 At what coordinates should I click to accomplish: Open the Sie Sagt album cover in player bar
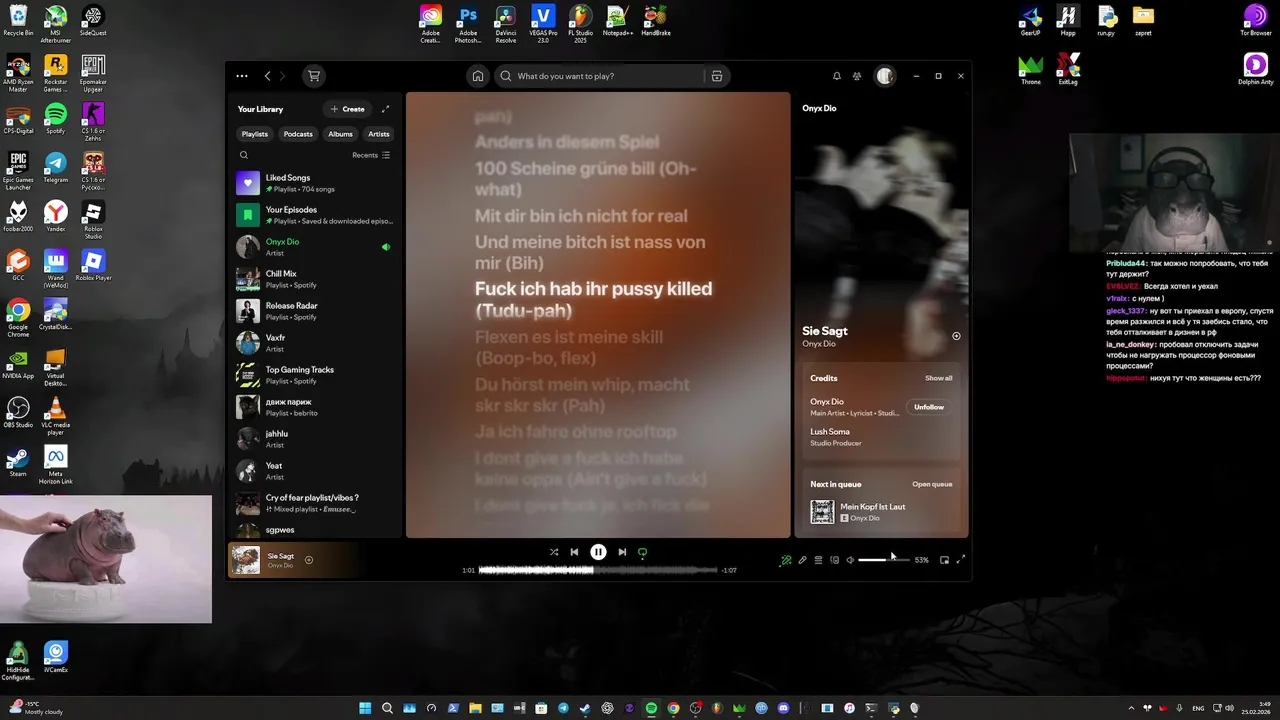(246, 560)
